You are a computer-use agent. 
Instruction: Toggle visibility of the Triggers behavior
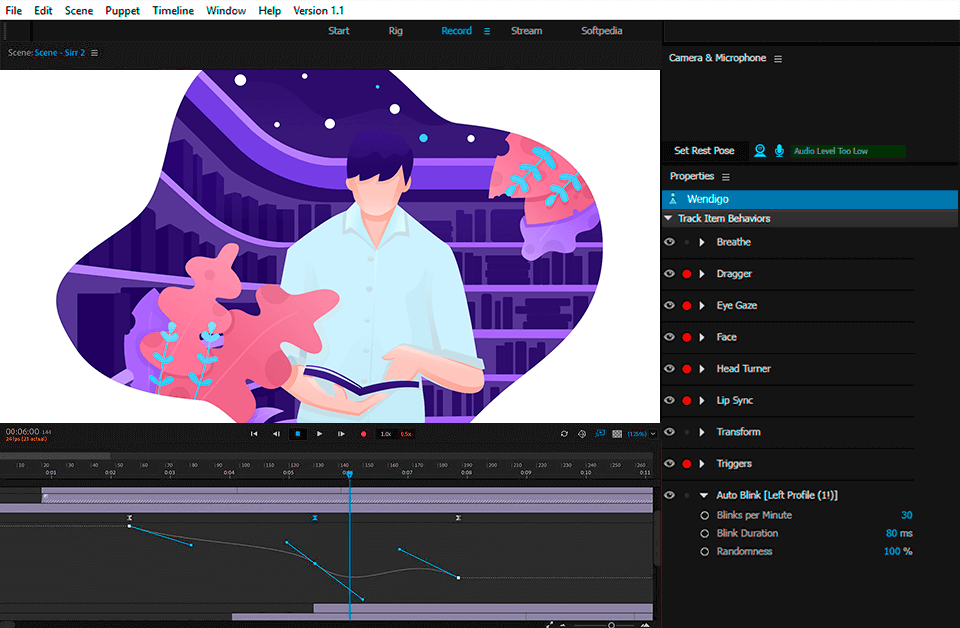tap(669, 463)
